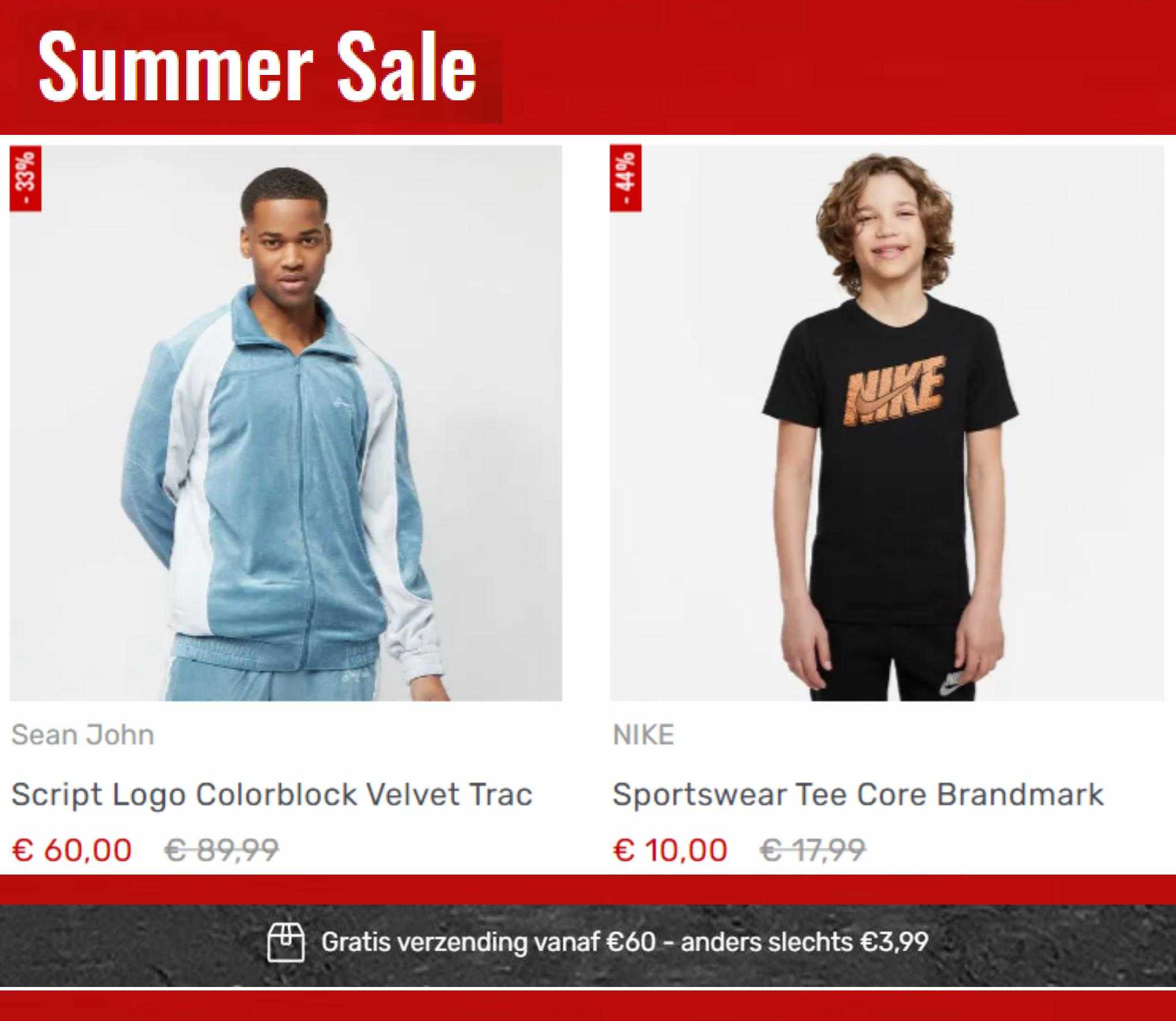Open the Sean John brand link
1176x1021 pixels.
[x=83, y=735]
